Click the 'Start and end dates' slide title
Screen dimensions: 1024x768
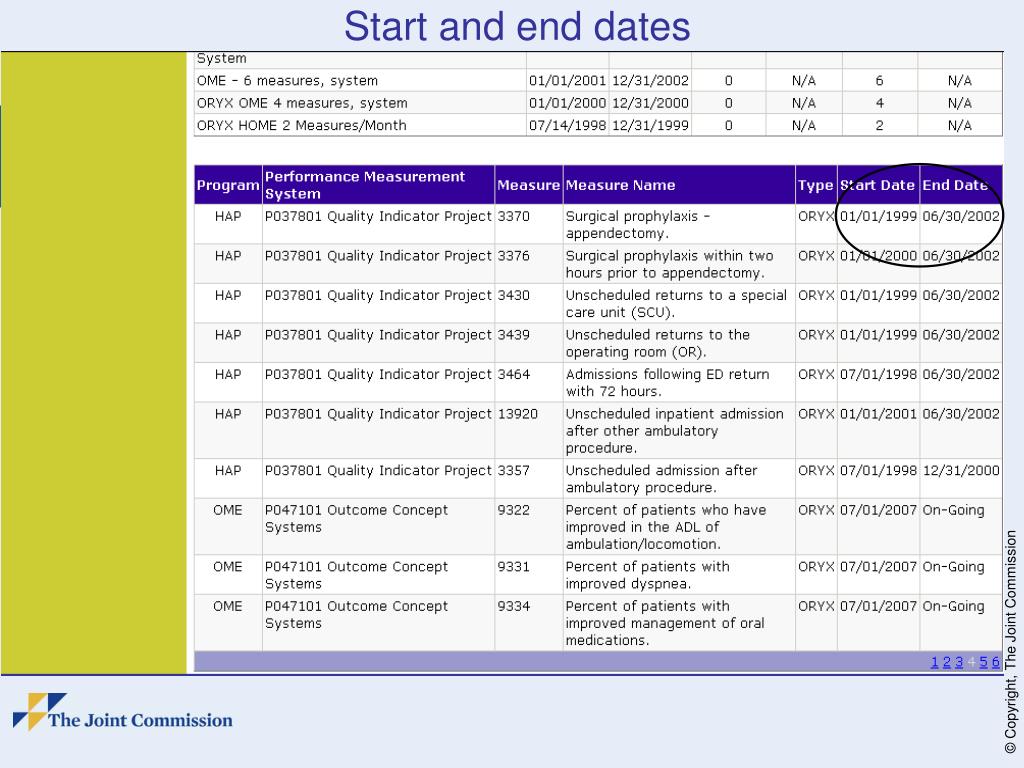(x=517, y=27)
